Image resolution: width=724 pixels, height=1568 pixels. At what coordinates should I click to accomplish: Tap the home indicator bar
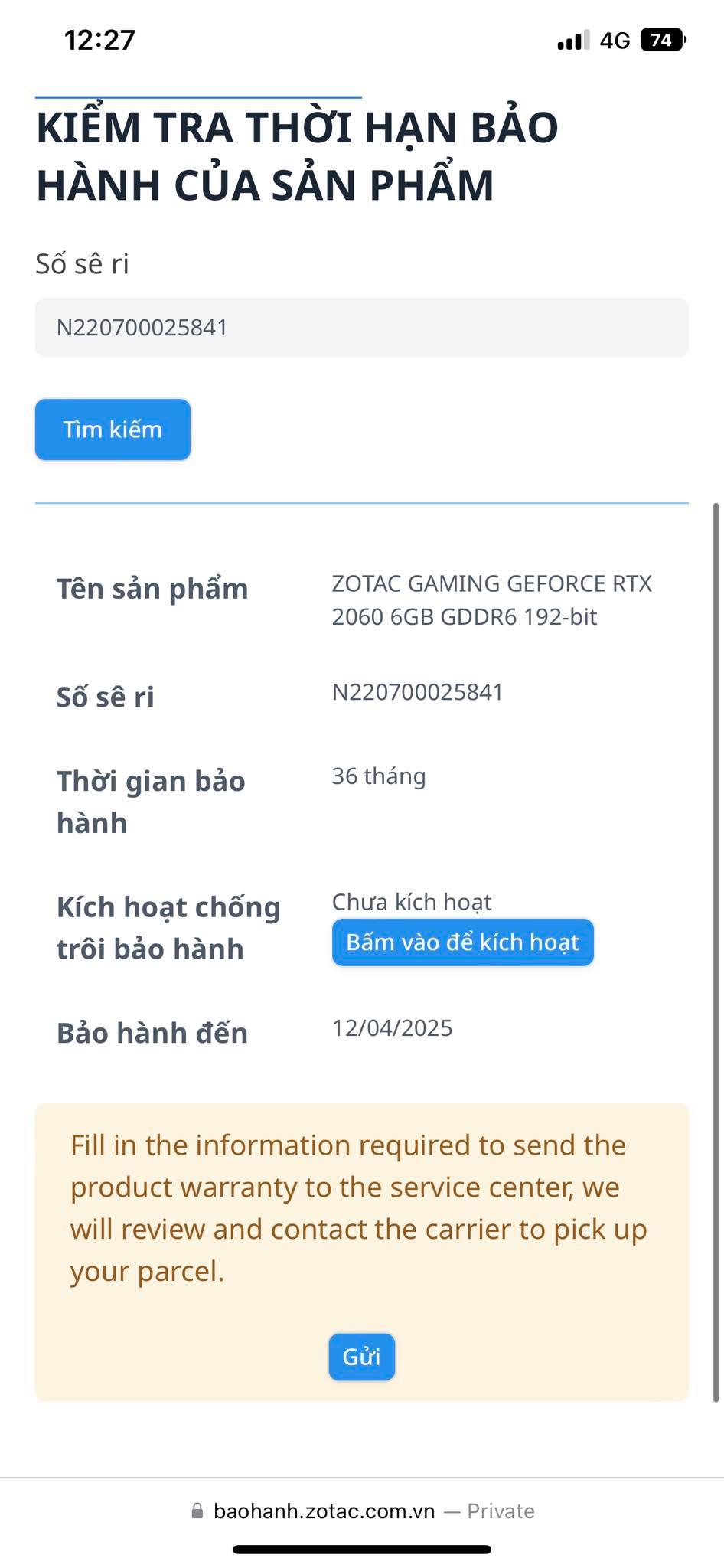(x=361, y=1550)
